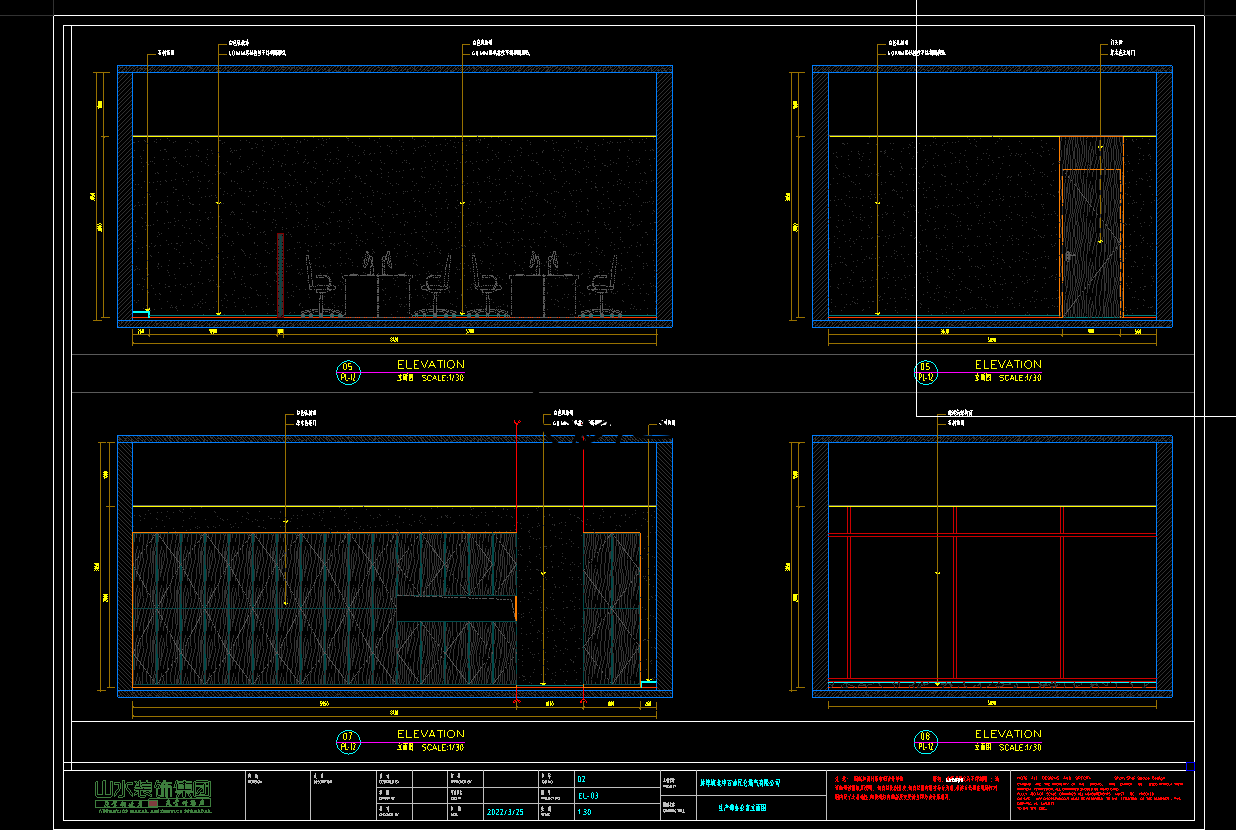Screen dimensions: 1236x830
Task: Click the 07 elevation number bubble
Action: pyautogui.click(x=348, y=740)
